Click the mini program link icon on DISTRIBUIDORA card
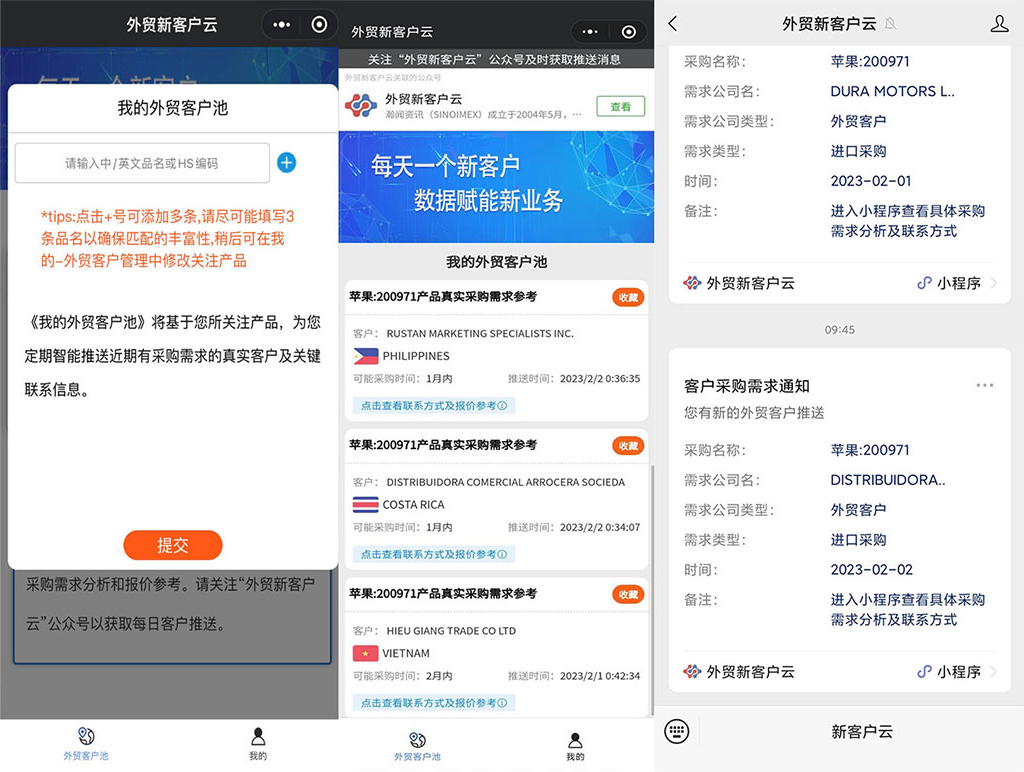The width and height of the screenshot is (1024, 772). [x=924, y=671]
